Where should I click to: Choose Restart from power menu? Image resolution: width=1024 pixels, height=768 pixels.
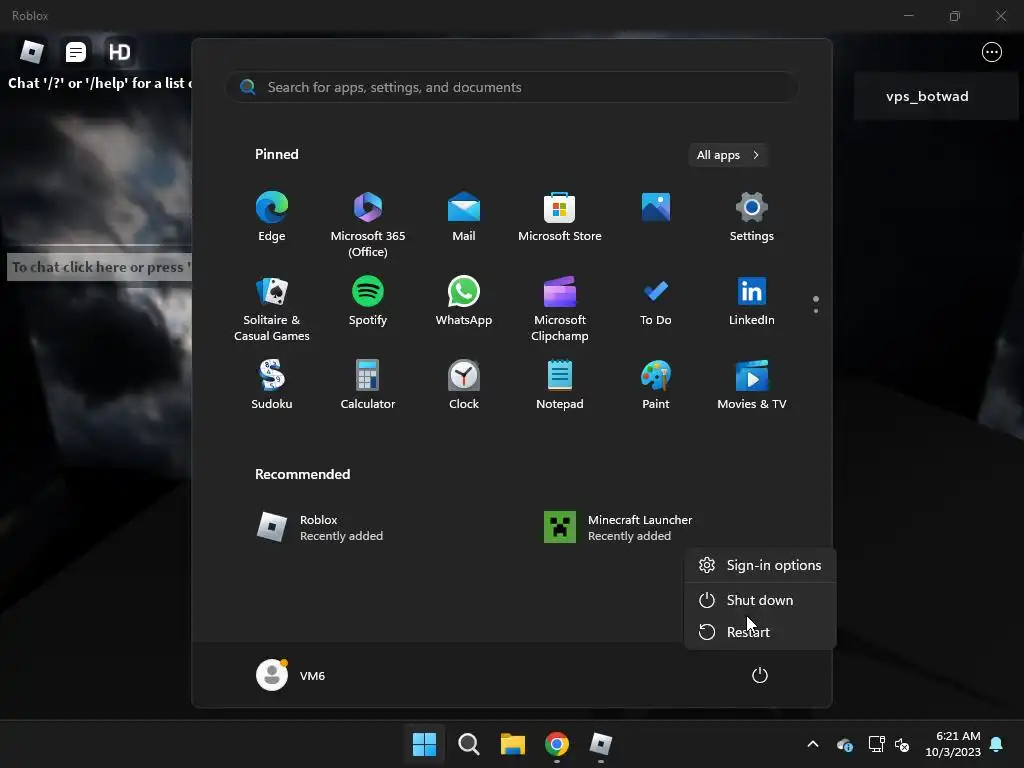(760, 632)
